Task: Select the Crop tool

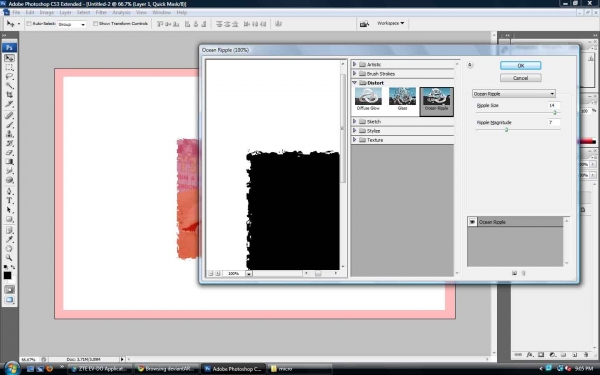Action: point(9,95)
